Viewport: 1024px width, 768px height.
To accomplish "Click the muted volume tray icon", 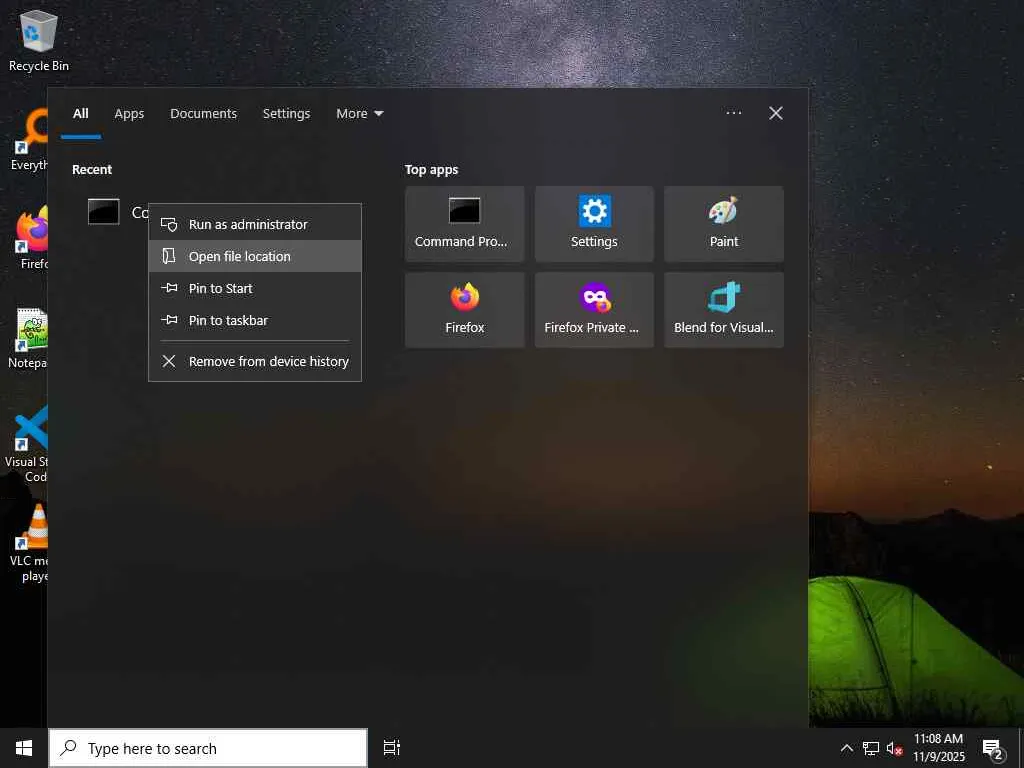I will click(x=894, y=748).
